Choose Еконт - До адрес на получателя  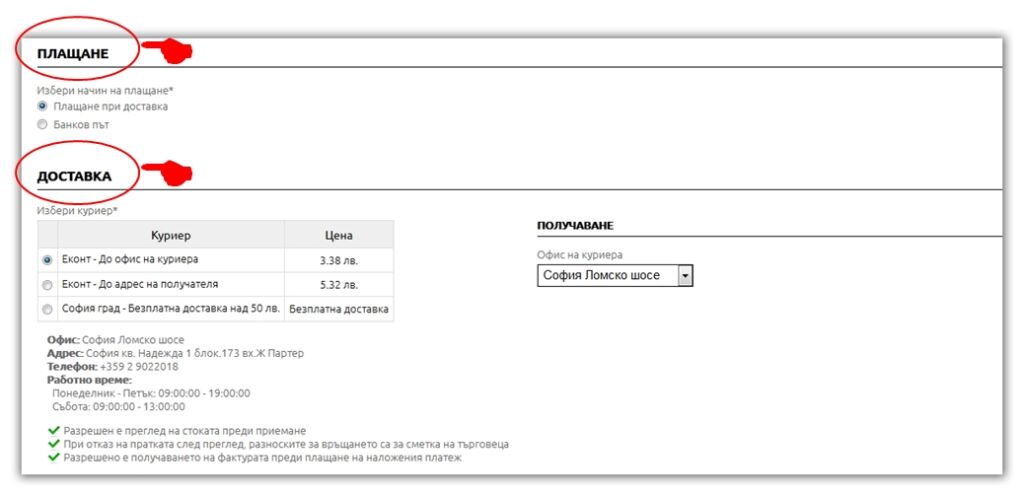[x=47, y=285]
